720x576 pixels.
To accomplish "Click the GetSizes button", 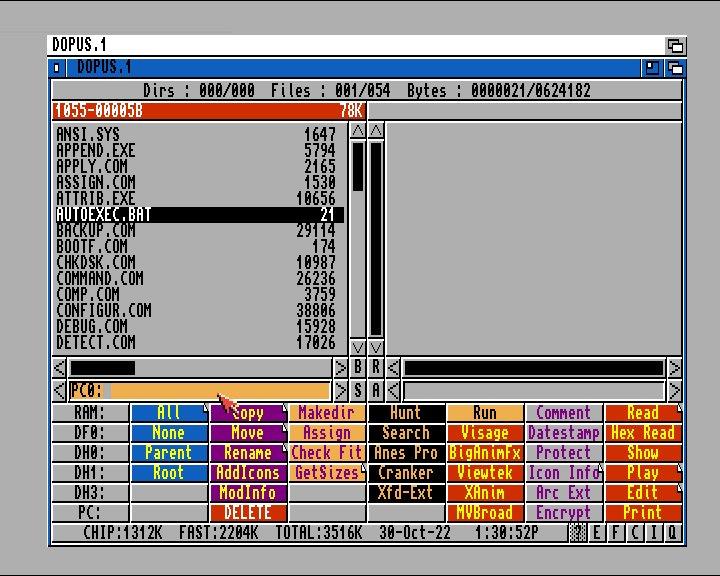I will click(327, 473).
